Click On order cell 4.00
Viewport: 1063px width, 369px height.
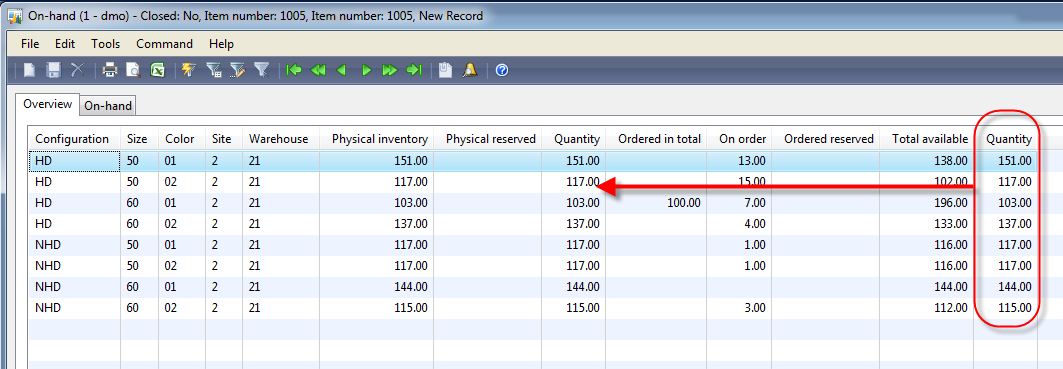point(739,224)
